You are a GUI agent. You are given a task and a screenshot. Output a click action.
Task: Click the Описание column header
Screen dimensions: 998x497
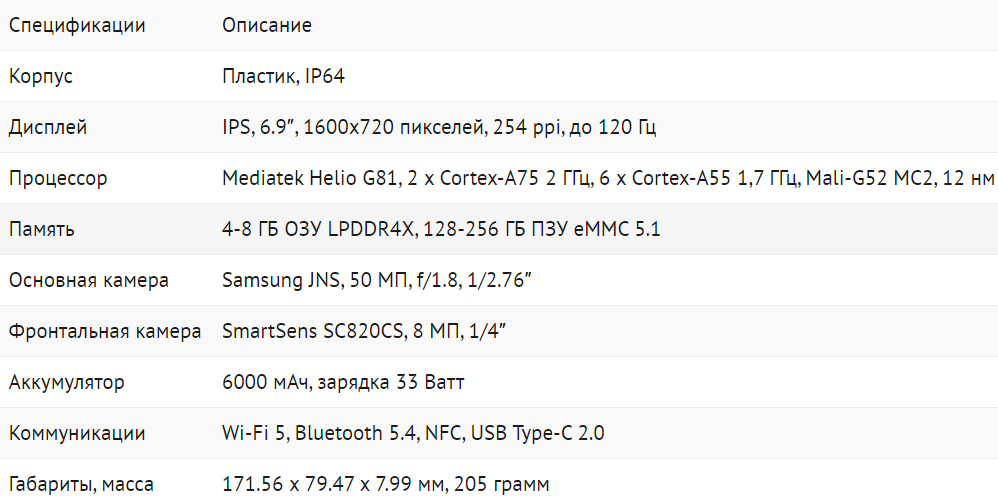(x=267, y=26)
